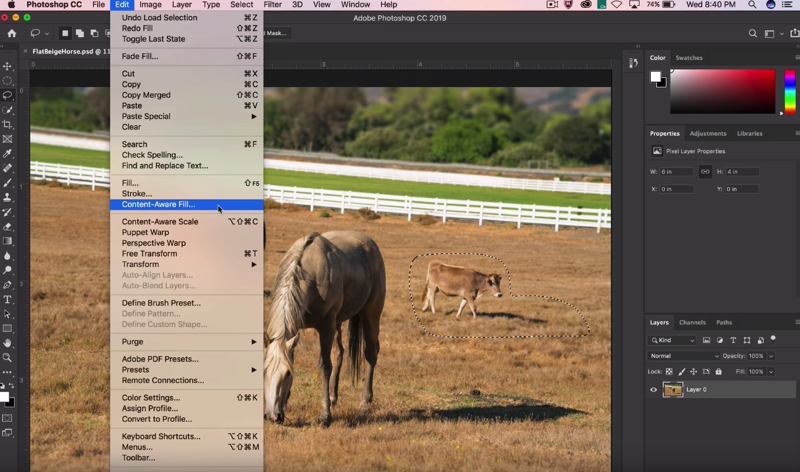
Task: Click Undo Load Selection
Action: 187,17
